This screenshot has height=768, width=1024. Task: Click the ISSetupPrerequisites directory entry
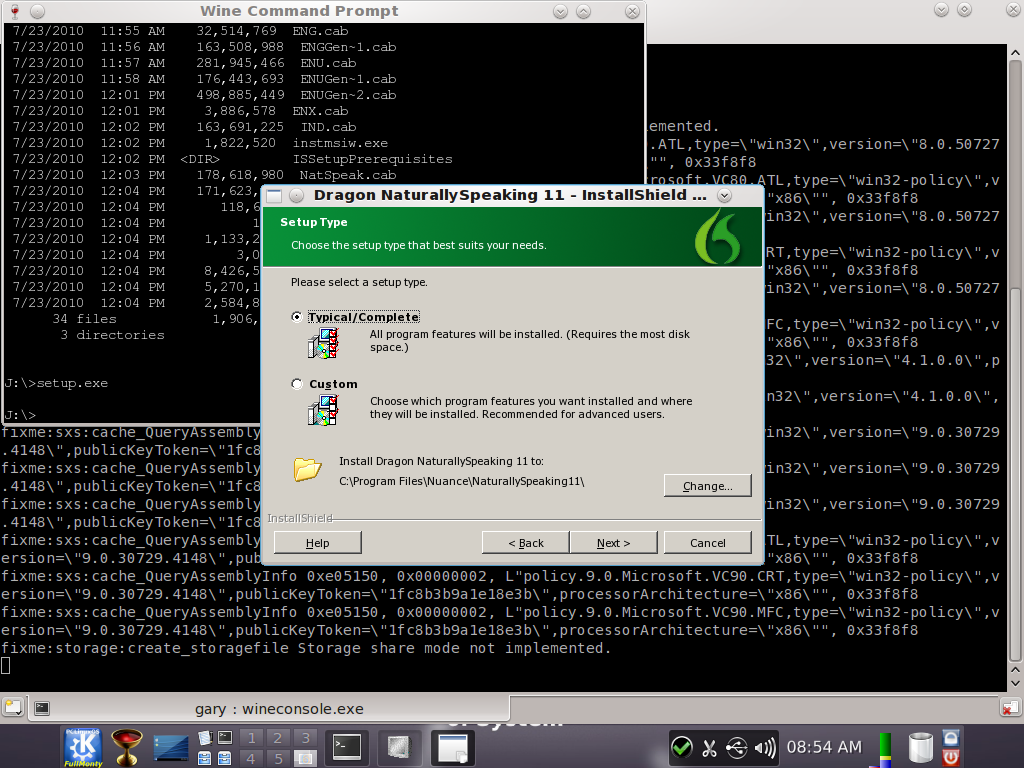(x=372, y=159)
